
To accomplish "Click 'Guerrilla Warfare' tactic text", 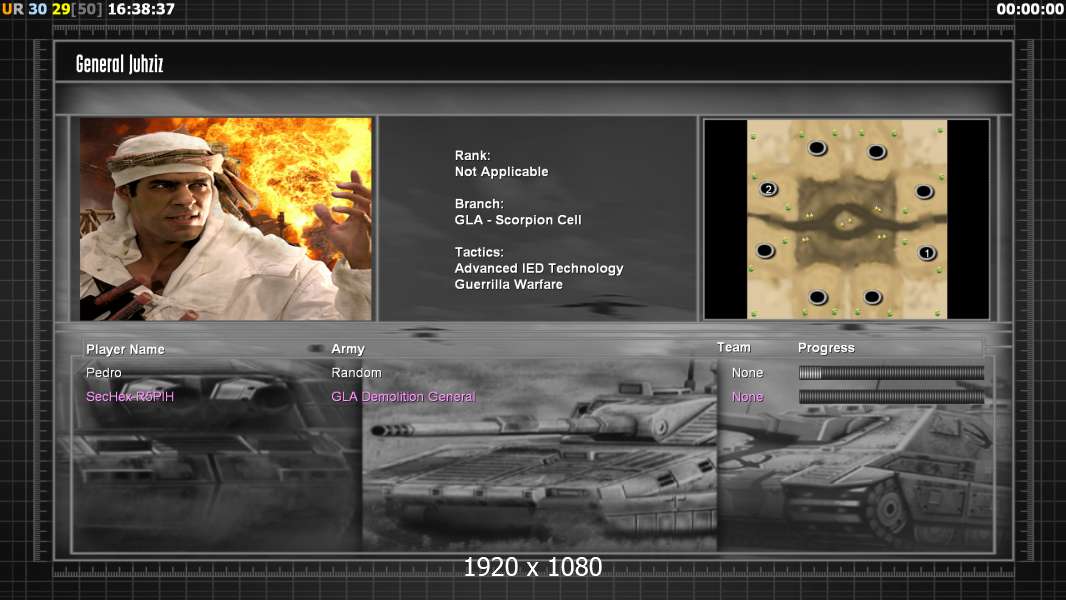I will pyautogui.click(x=509, y=285).
